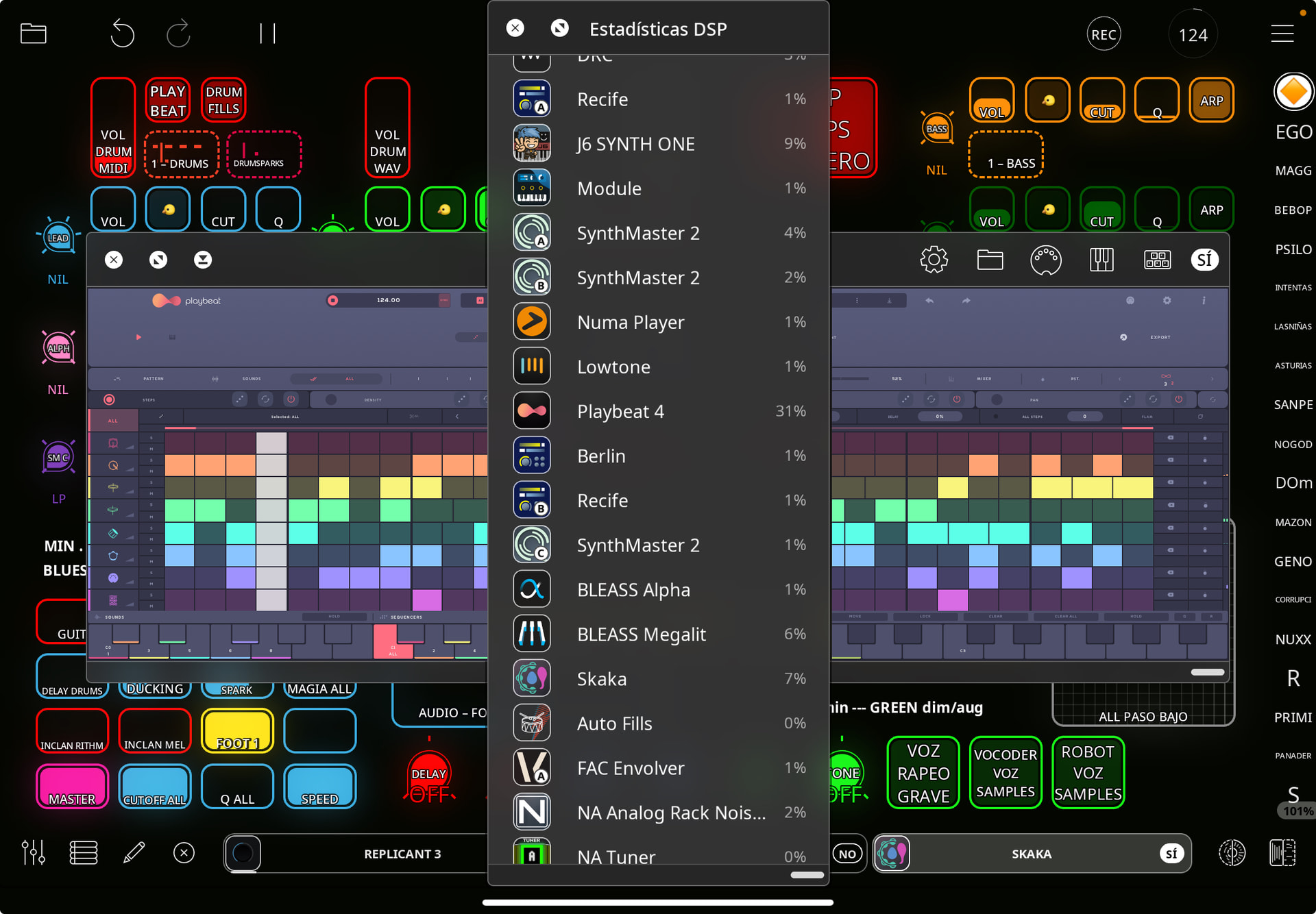Select the Numa Player plugin icon
1316x914 pixels.
(x=531, y=322)
